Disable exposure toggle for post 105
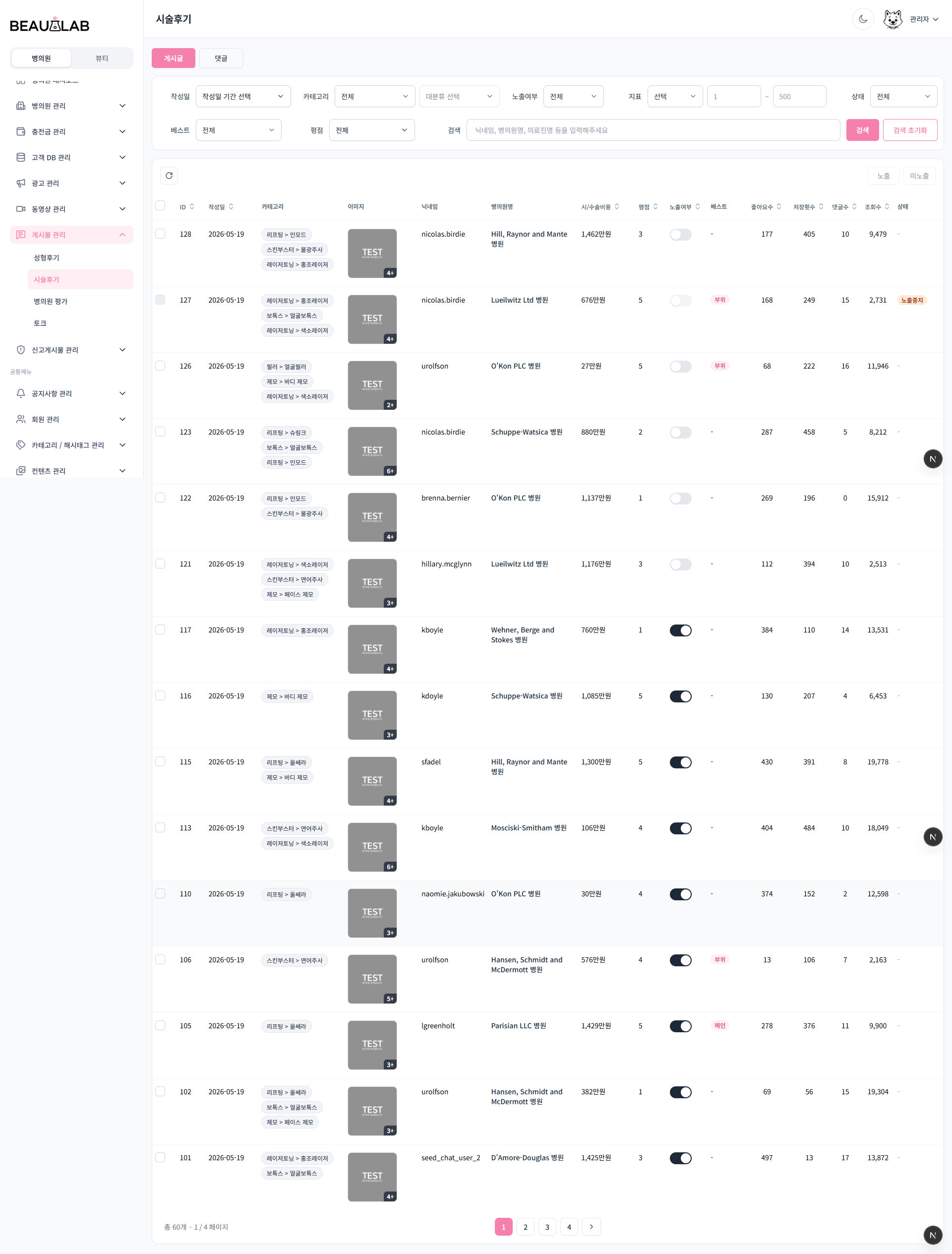 681,1026
